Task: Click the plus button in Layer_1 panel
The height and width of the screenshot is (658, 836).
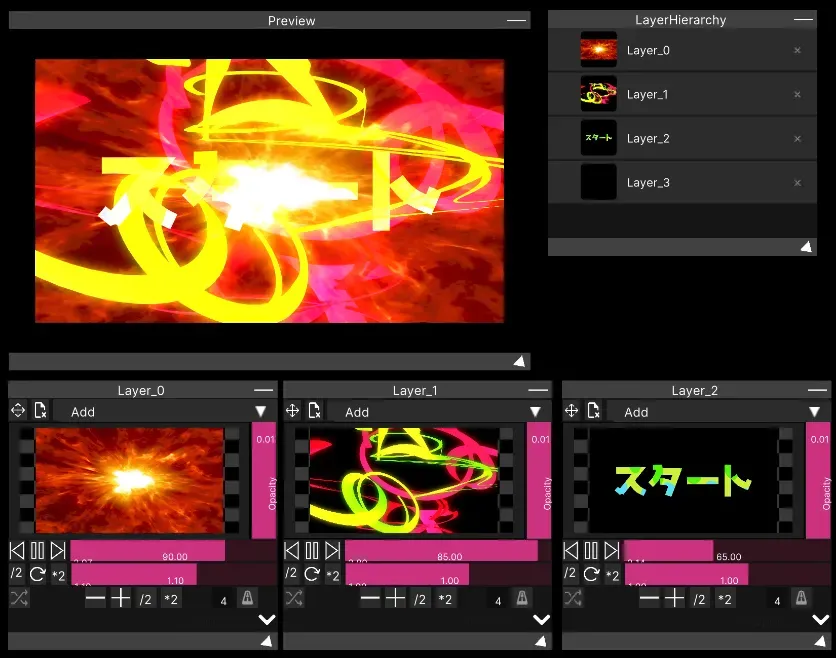Action: tap(396, 598)
